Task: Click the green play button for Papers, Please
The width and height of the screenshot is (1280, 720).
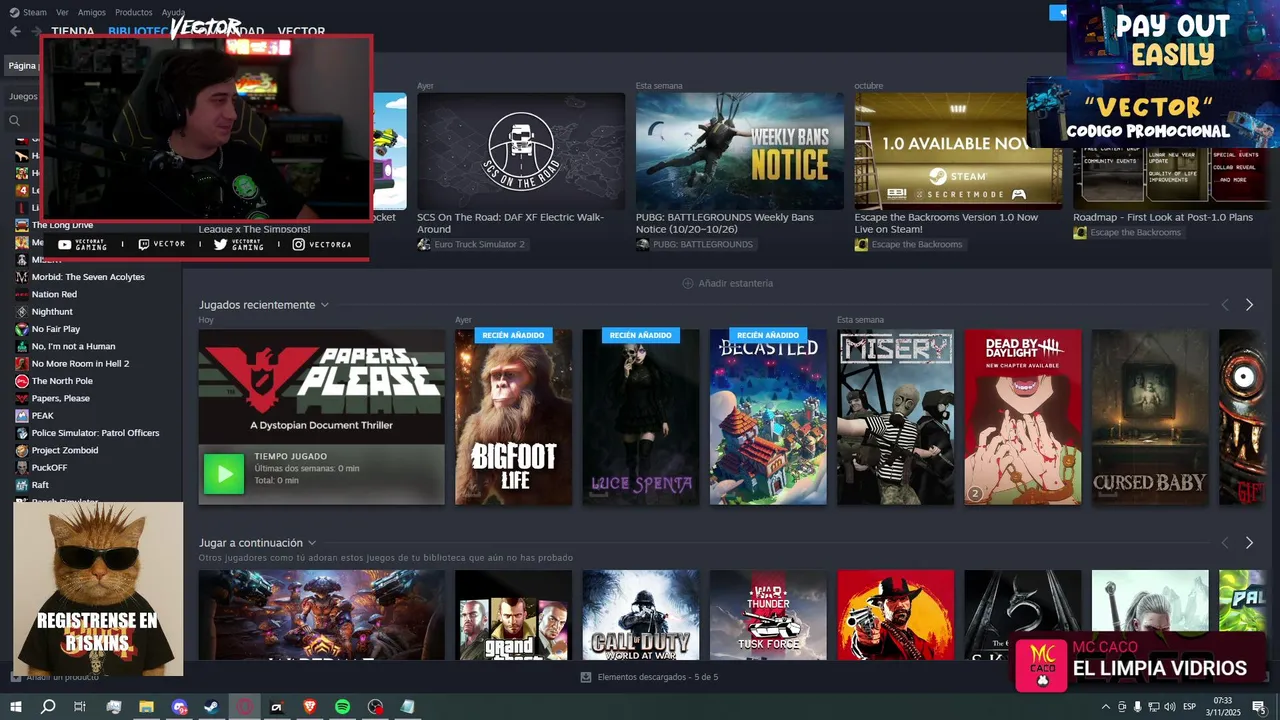Action: tap(224, 474)
